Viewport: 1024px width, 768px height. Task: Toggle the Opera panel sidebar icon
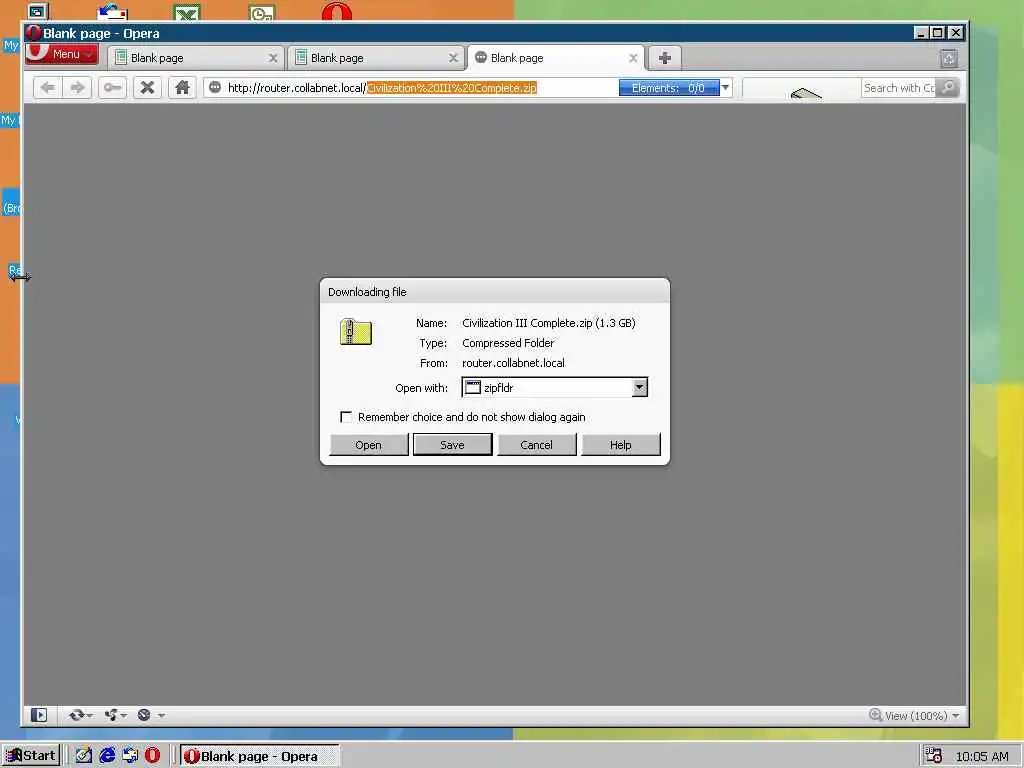coord(39,715)
